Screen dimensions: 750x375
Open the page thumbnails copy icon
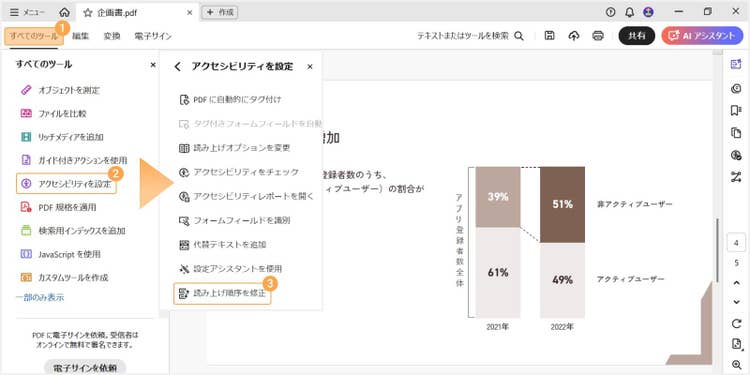[x=736, y=133]
